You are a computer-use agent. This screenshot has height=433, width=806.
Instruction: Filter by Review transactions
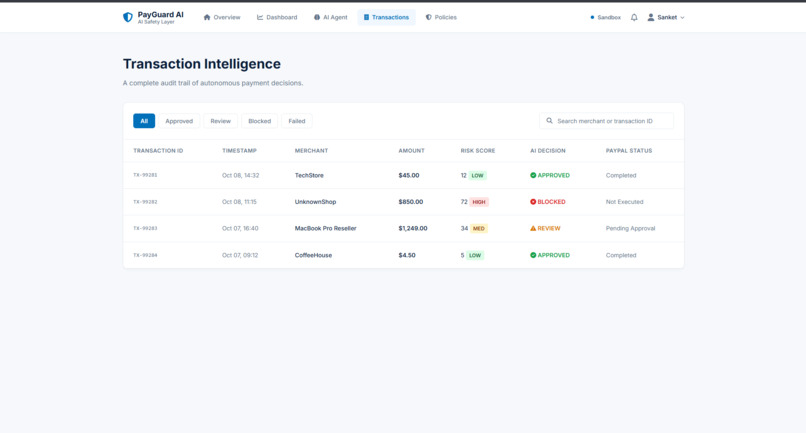coord(221,121)
